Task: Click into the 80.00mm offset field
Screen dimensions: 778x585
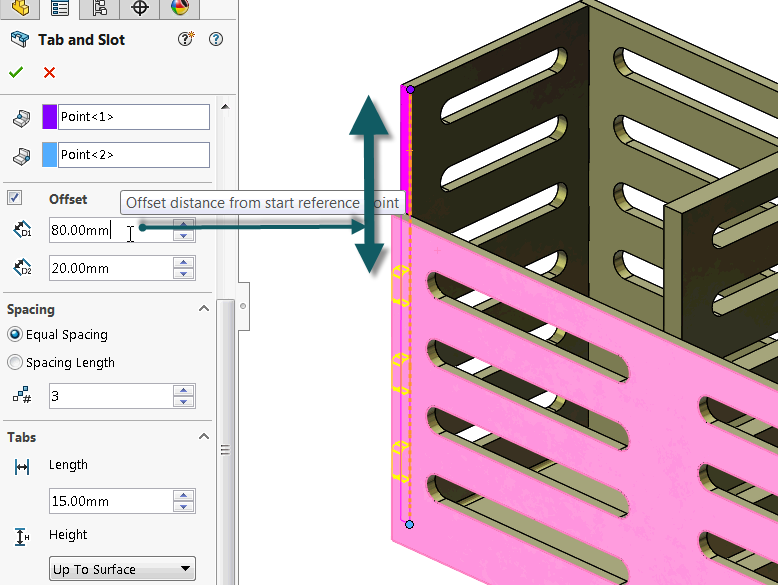Action: (x=111, y=230)
